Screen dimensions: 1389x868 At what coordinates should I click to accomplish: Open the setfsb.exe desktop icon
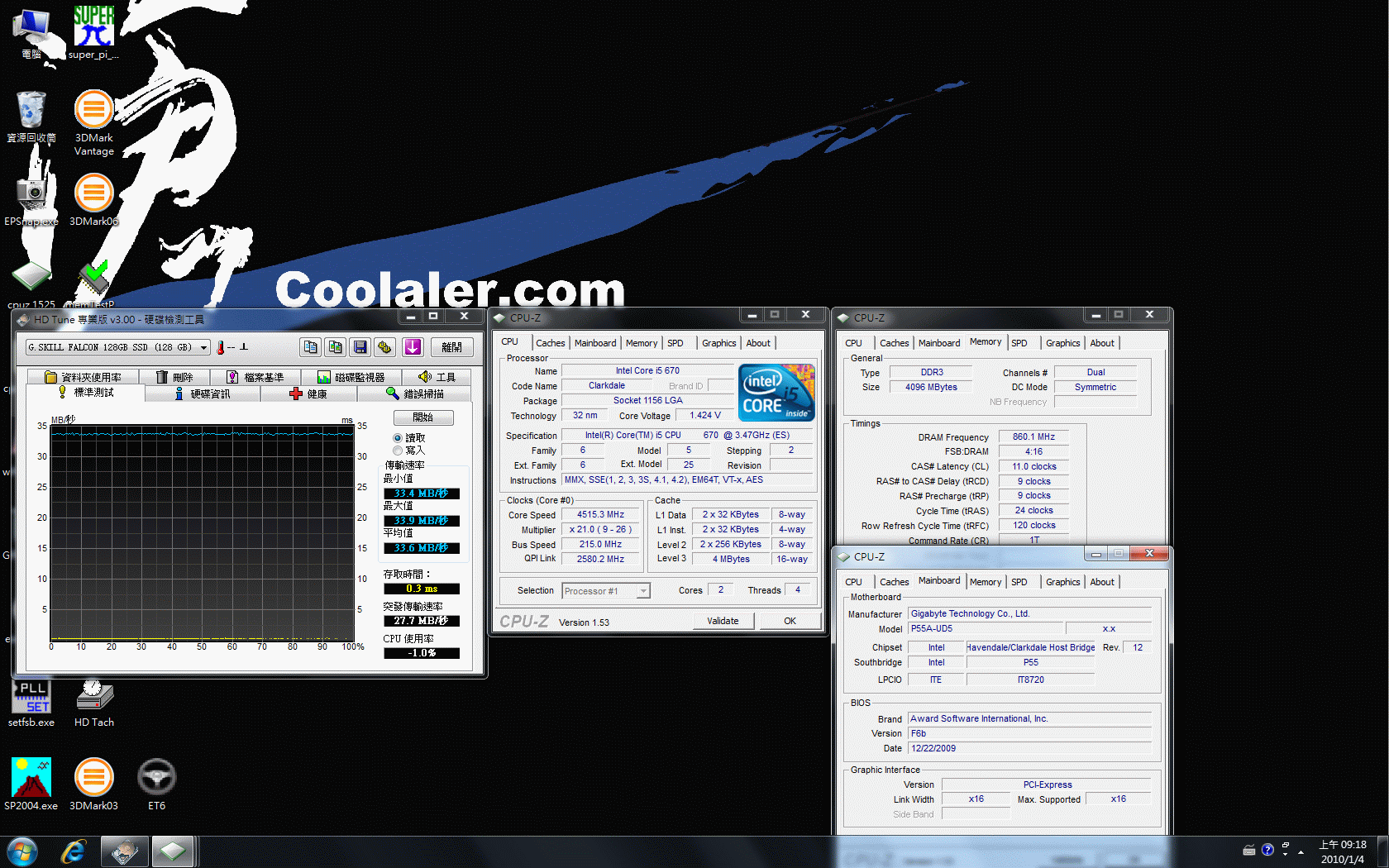click(x=31, y=703)
